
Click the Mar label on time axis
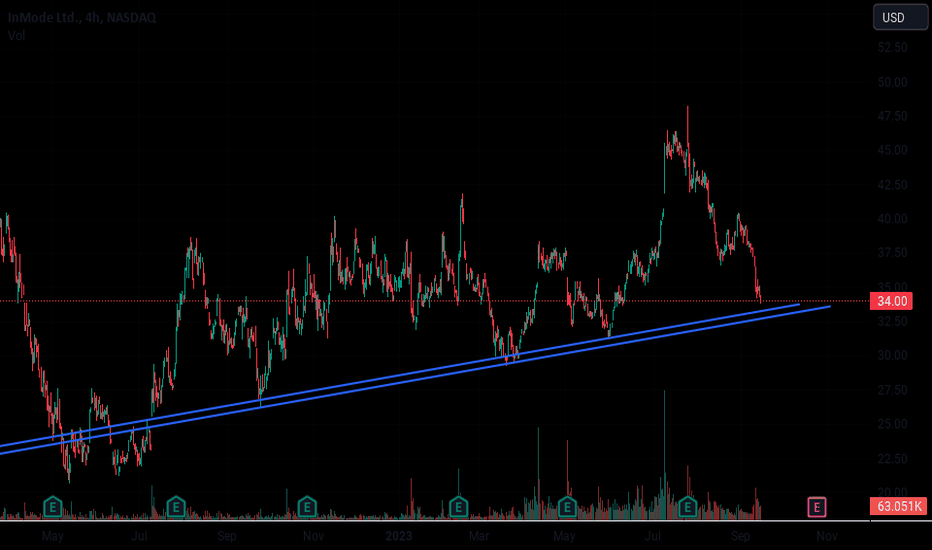coord(479,536)
